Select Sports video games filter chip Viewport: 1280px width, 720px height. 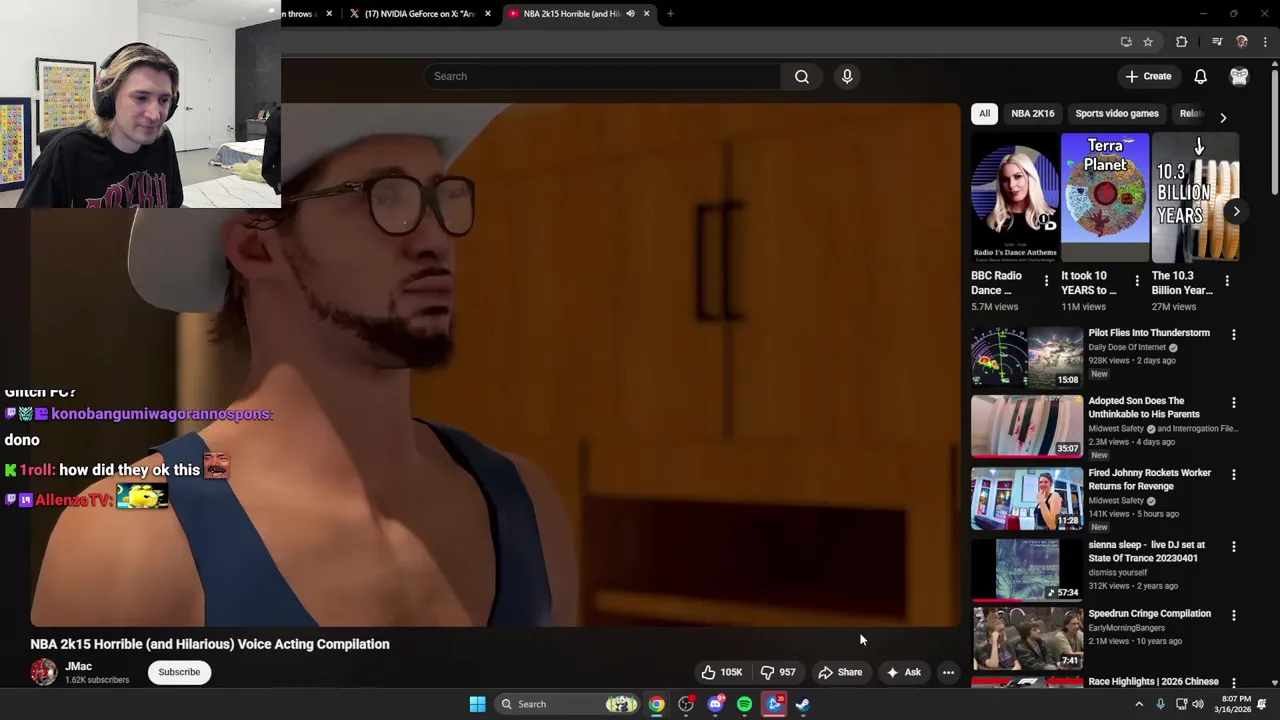[1117, 113]
